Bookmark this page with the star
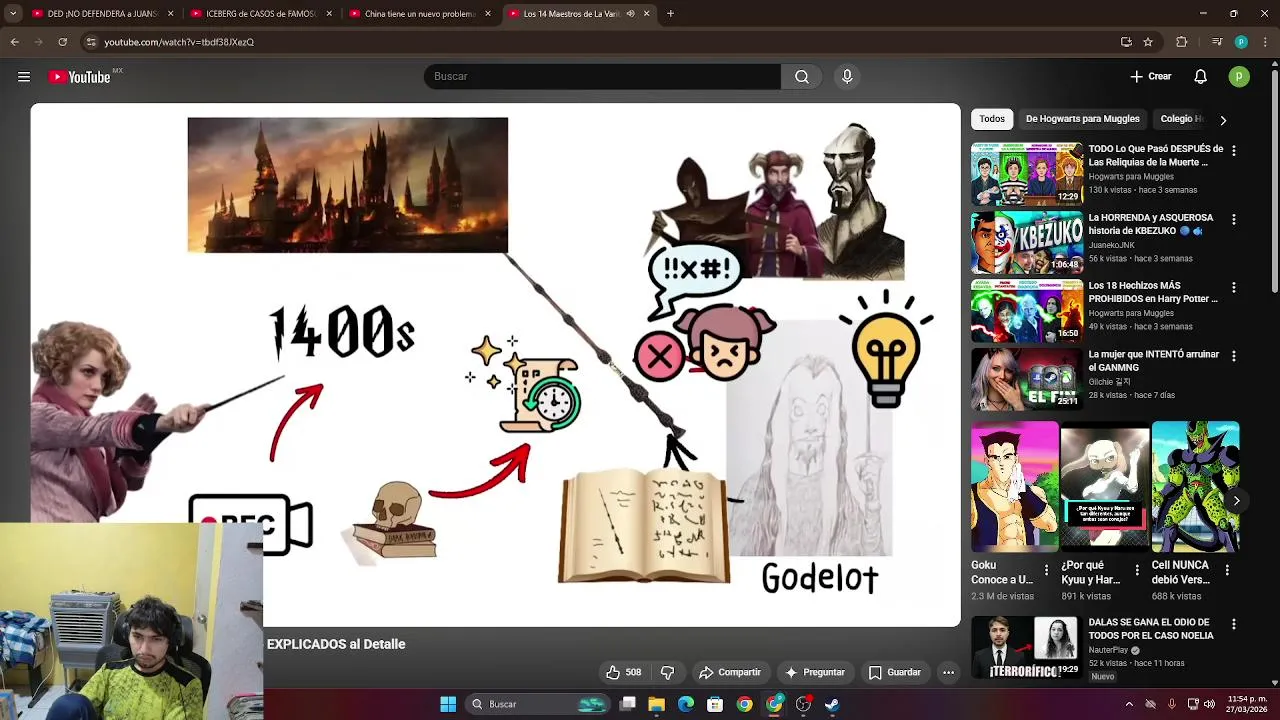The height and width of the screenshot is (720, 1280). click(1148, 42)
